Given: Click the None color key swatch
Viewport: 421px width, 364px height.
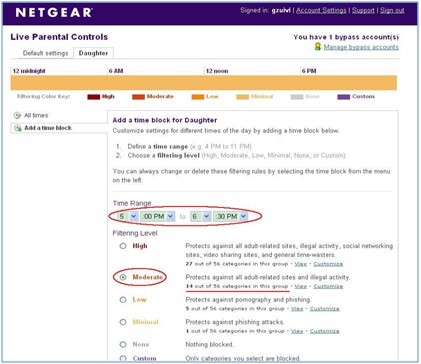Looking at the screenshot, I should tap(297, 97).
